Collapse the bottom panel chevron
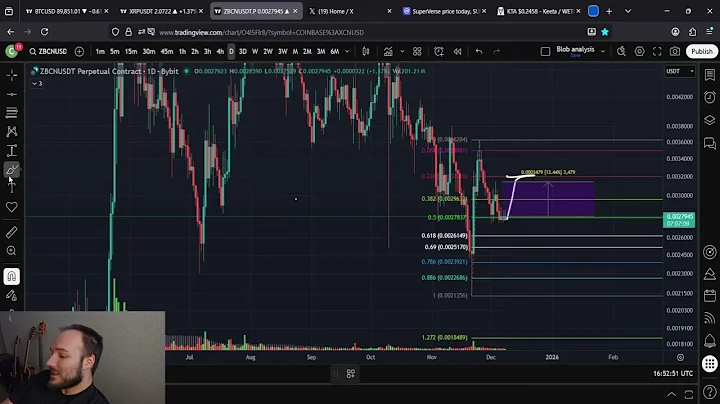The width and height of the screenshot is (720, 404). point(671,394)
